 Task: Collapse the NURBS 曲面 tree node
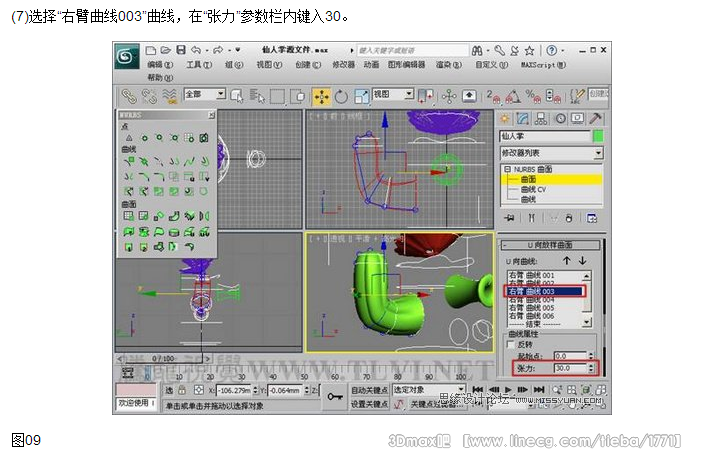507,169
